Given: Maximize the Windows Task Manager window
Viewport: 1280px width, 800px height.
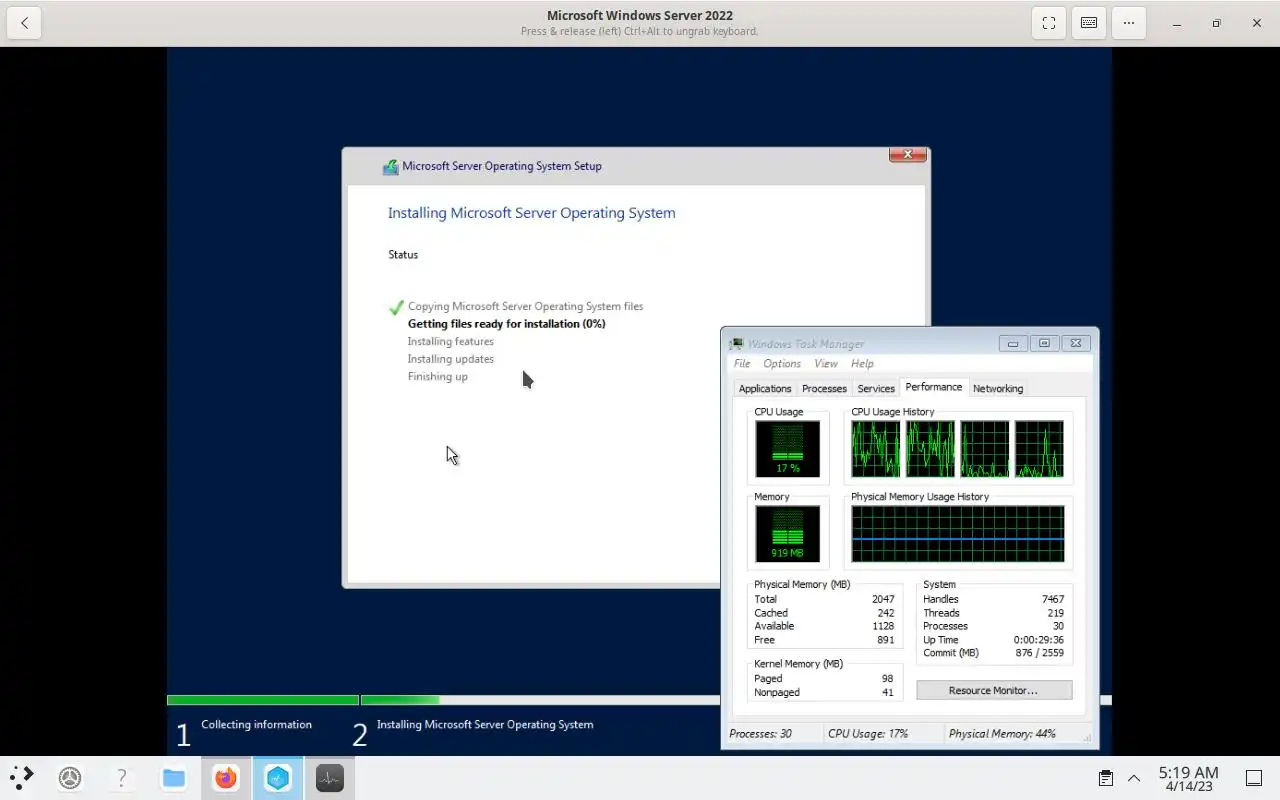Looking at the screenshot, I should click(1044, 343).
